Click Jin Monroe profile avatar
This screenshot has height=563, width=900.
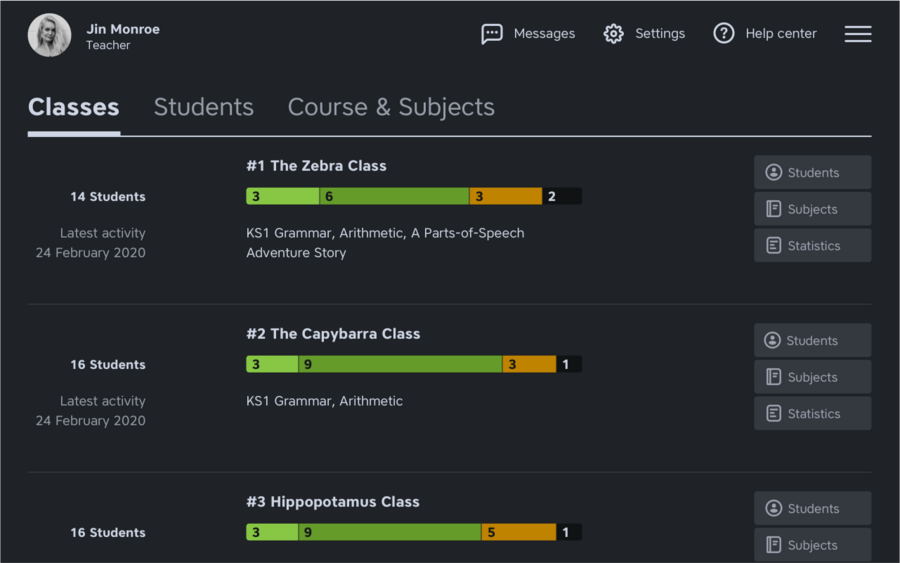point(49,35)
